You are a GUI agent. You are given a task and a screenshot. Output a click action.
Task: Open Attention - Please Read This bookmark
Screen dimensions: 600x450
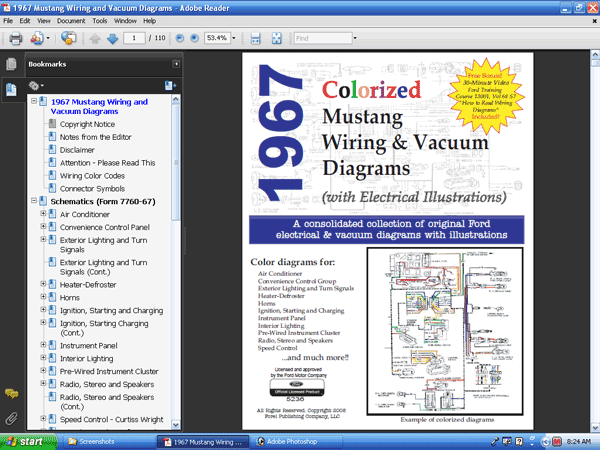(x=108, y=163)
